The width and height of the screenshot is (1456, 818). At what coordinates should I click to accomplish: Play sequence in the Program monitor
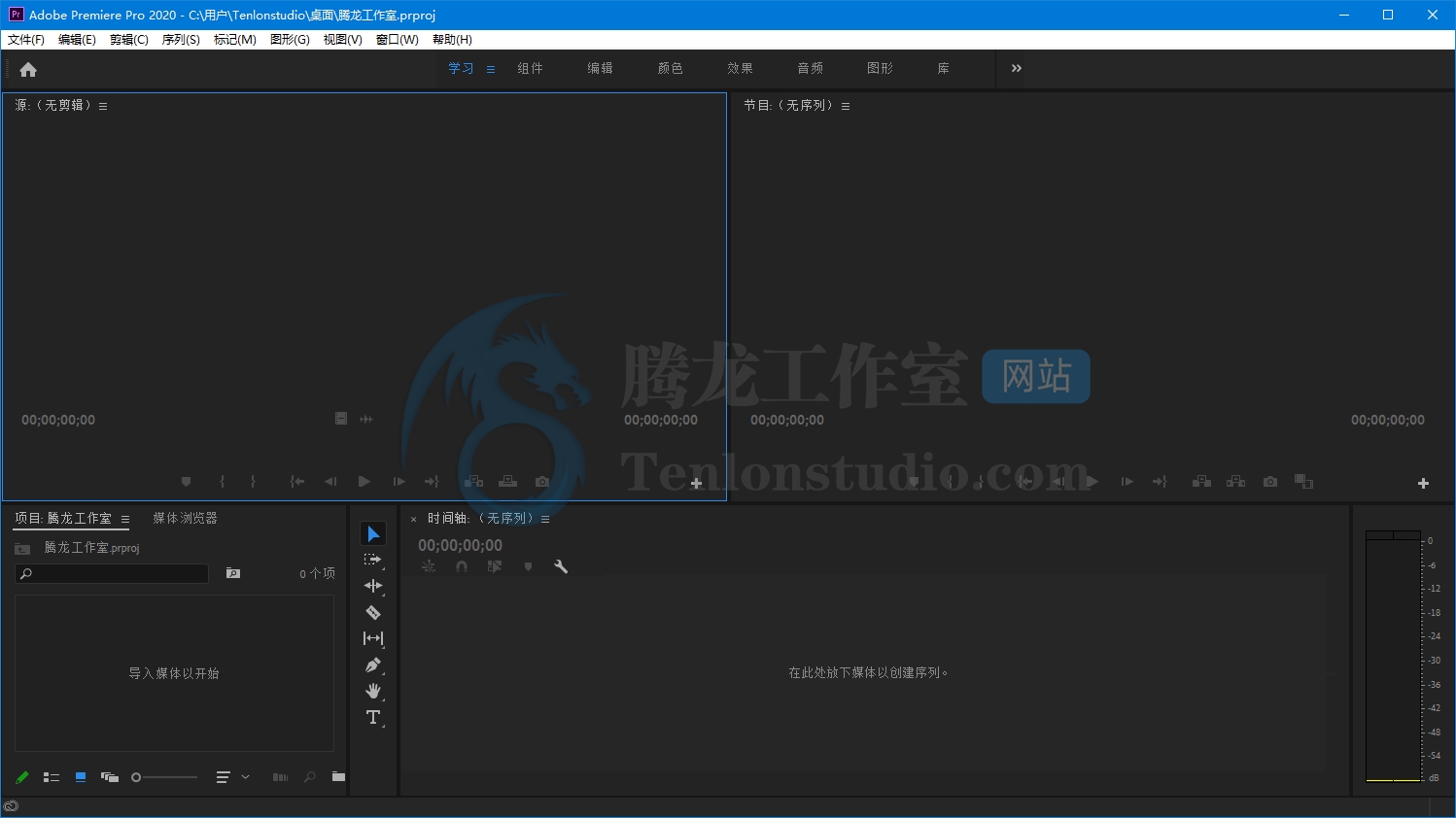[x=1092, y=482]
